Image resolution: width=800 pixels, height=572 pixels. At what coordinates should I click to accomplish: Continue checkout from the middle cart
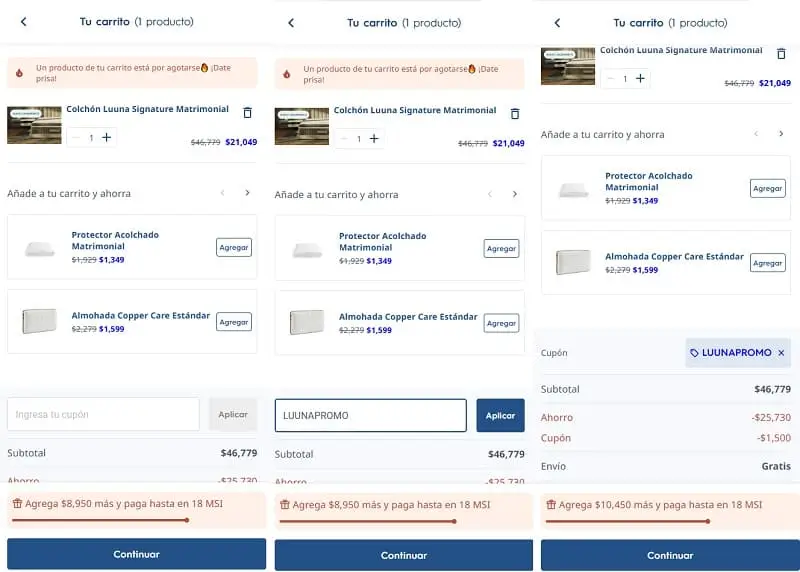click(404, 555)
